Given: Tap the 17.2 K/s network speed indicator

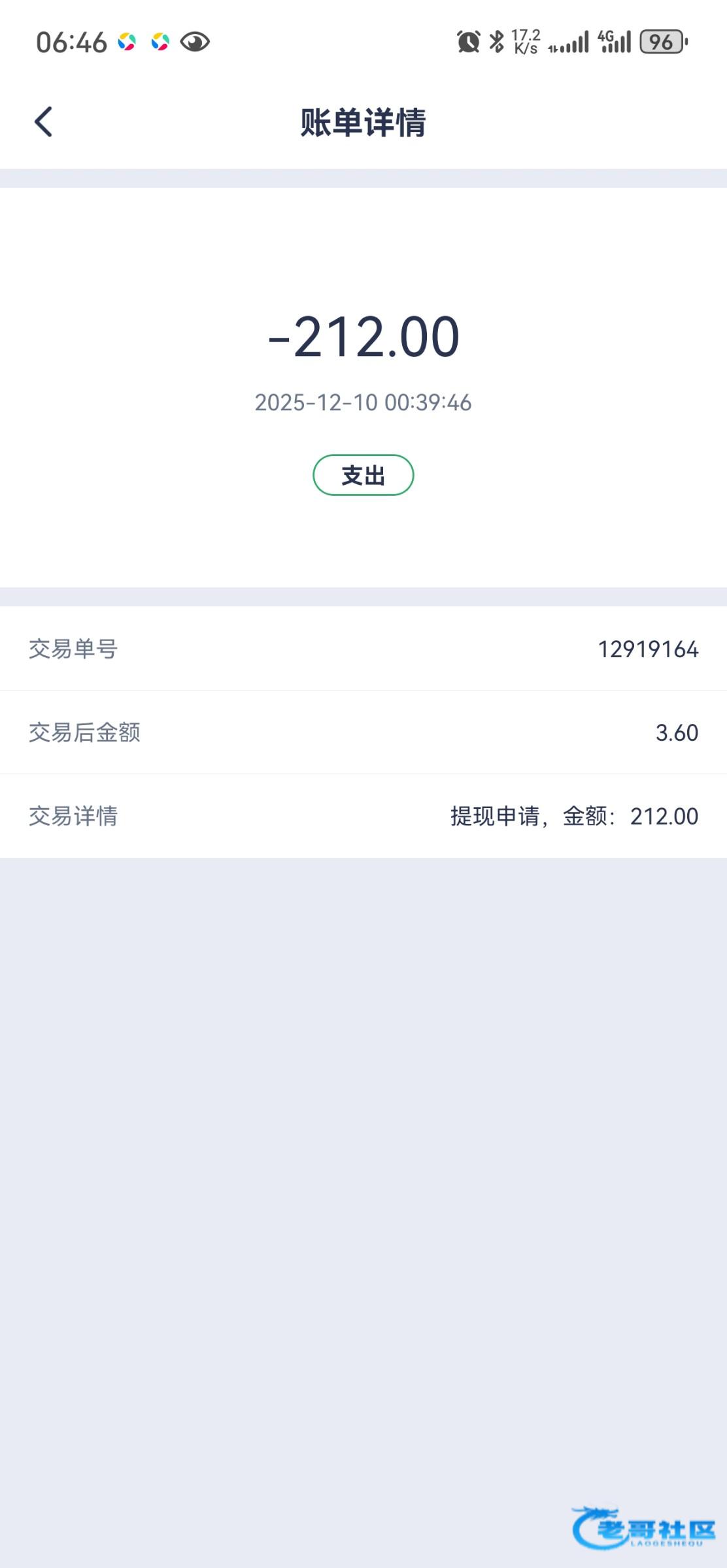Looking at the screenshot, I should point(526,42).
